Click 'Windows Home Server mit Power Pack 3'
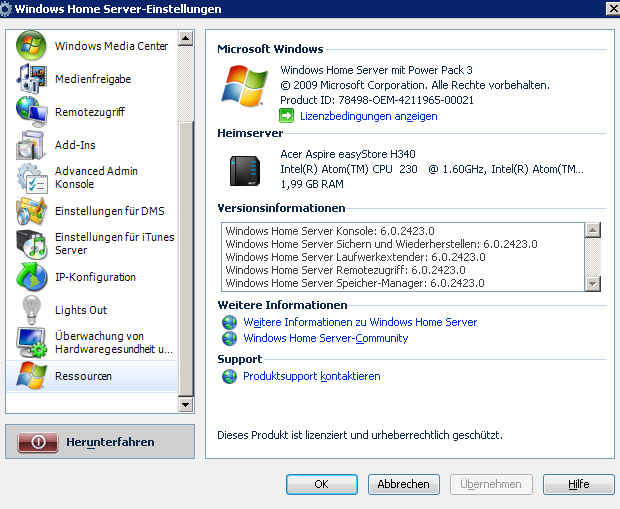The image size is (620, 509). 376,70
